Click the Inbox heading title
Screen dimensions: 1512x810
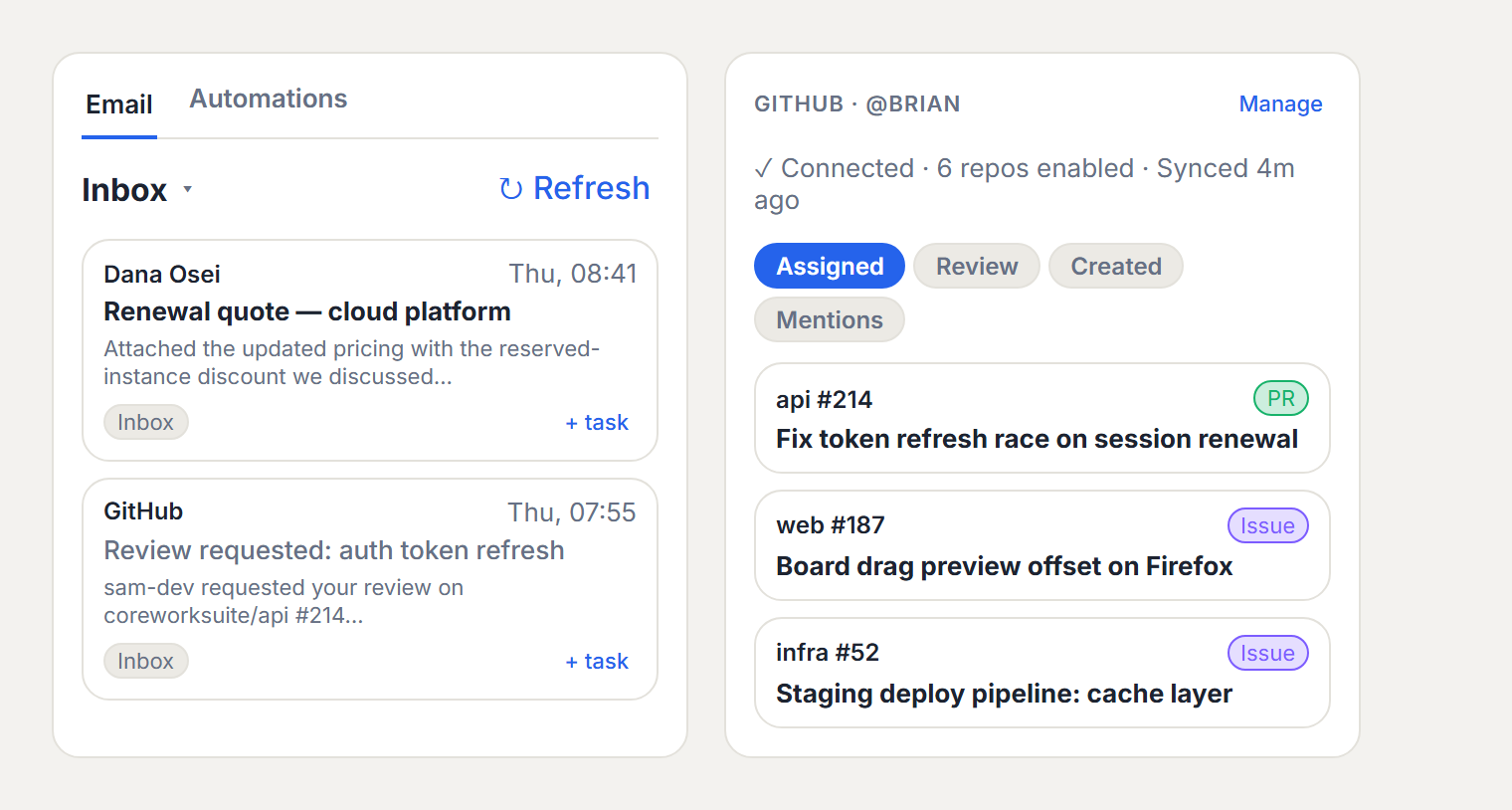(124, 189)
